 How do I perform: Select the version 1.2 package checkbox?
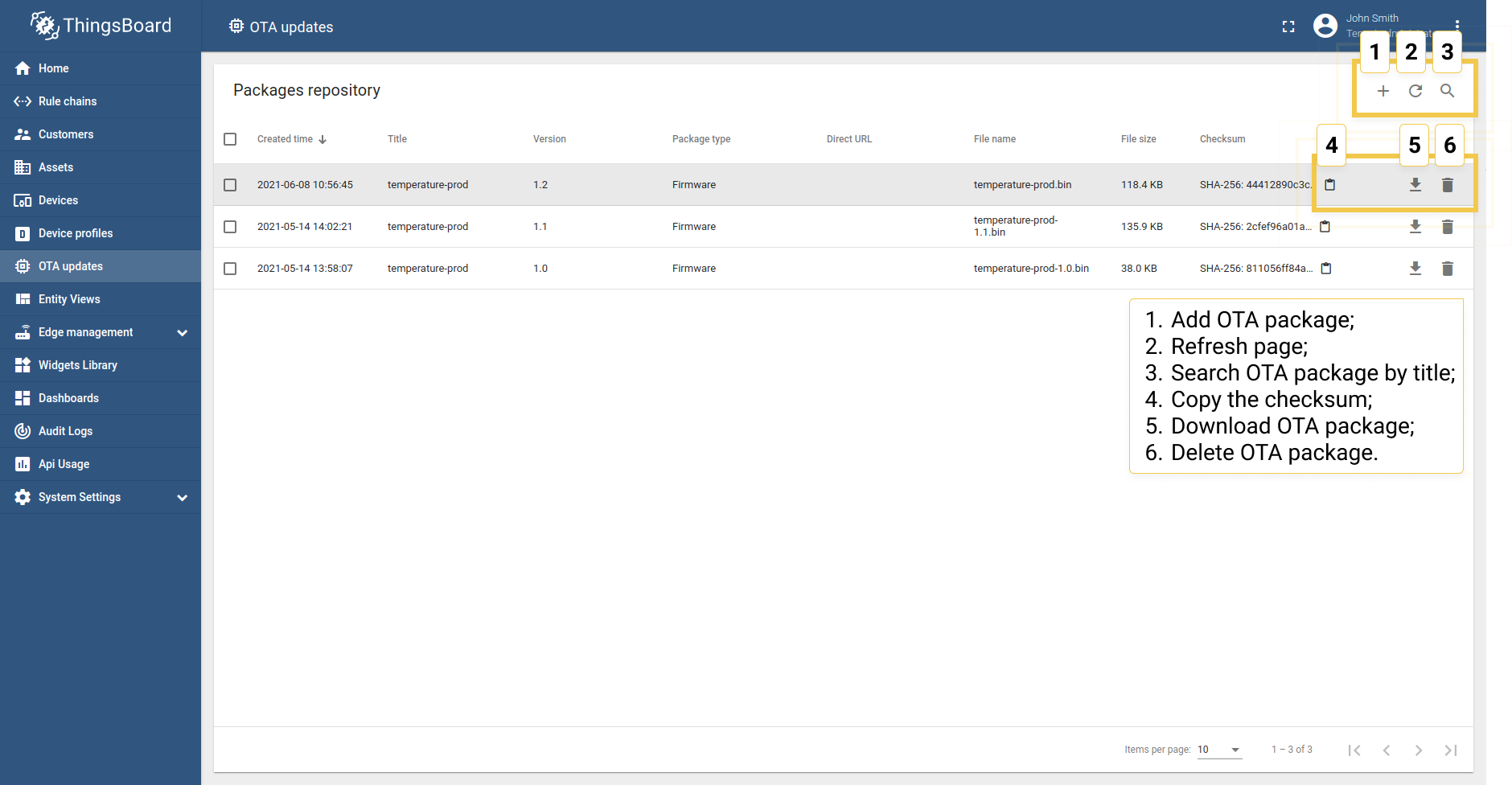tap(230, 185)
